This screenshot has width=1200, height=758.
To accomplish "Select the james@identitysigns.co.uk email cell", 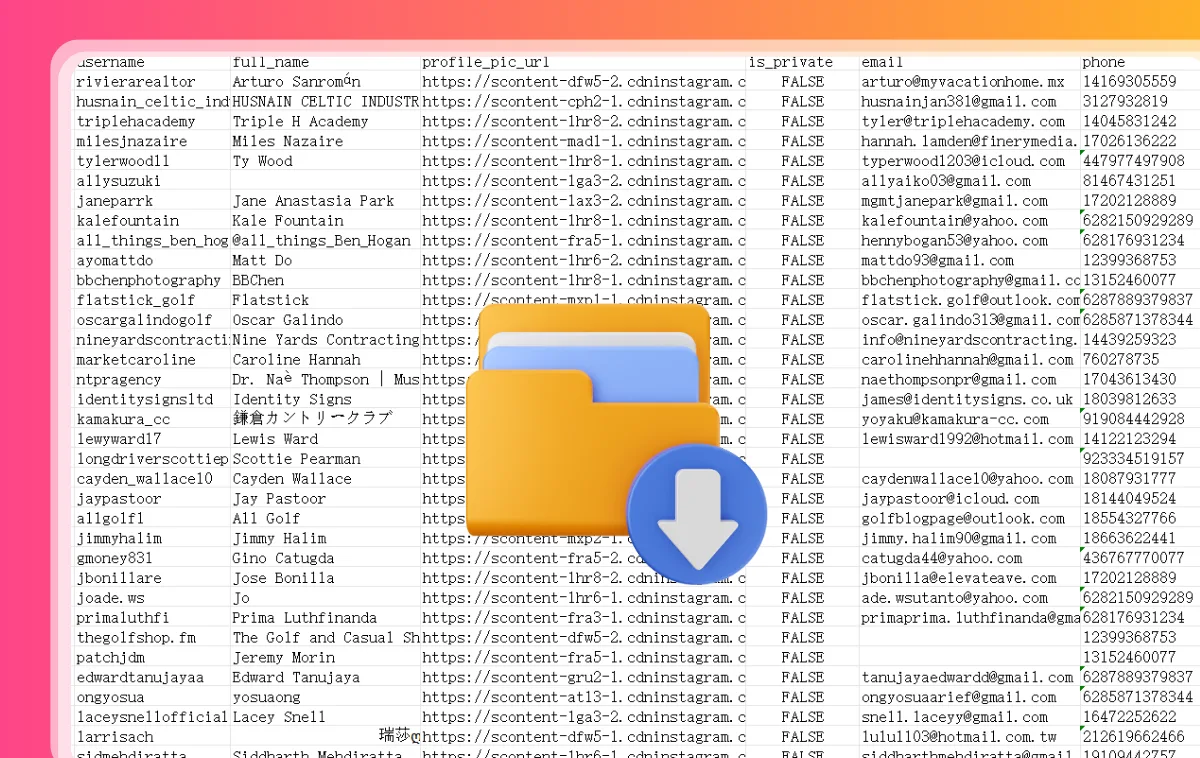I will coord(966,399).
